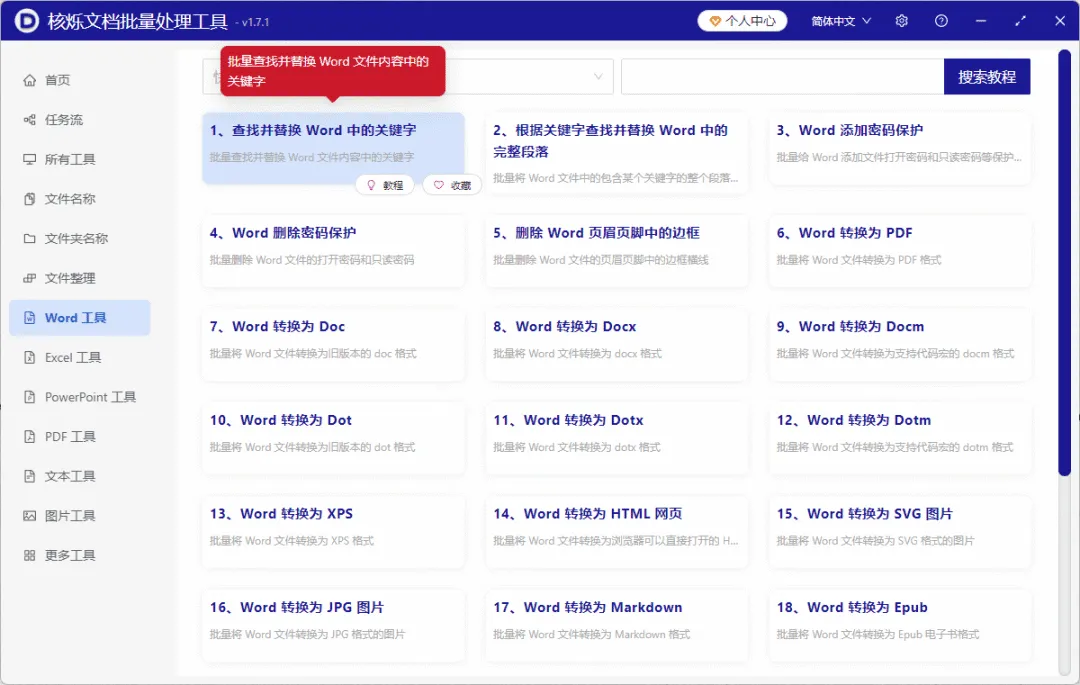Click the tutorial search input field
The width and height of the screenshot is (1080, 685).
tap(782, 76)
